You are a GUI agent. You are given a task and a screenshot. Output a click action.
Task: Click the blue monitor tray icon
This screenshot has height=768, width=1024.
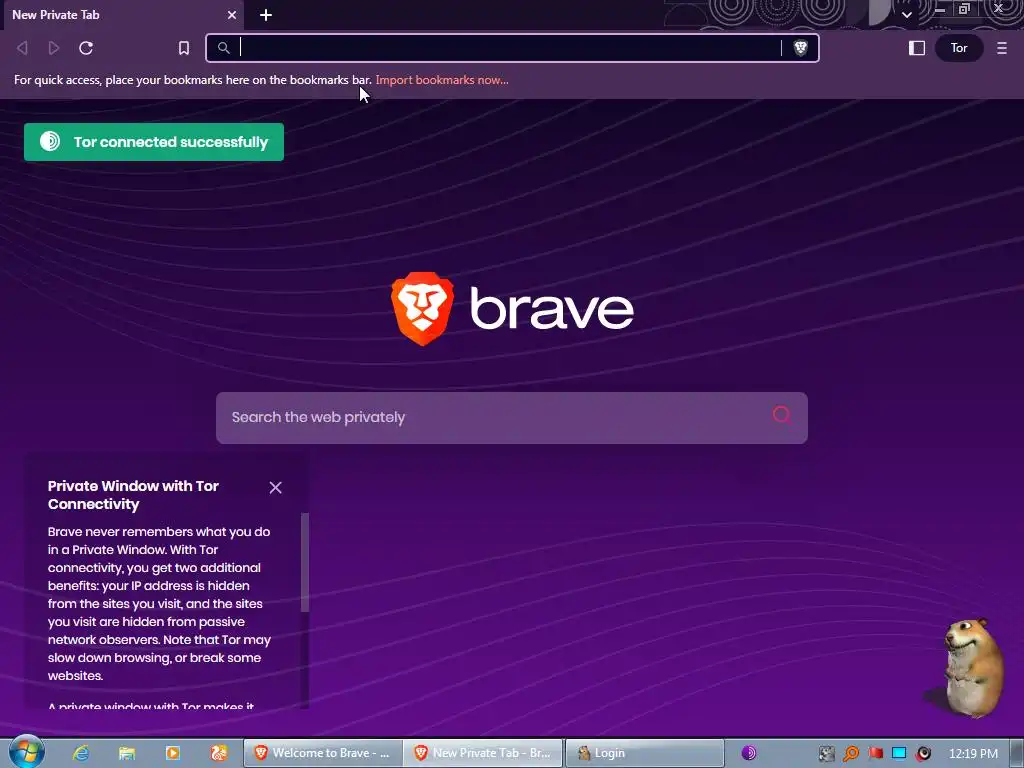pyautogui.click(x=899, y=754)
